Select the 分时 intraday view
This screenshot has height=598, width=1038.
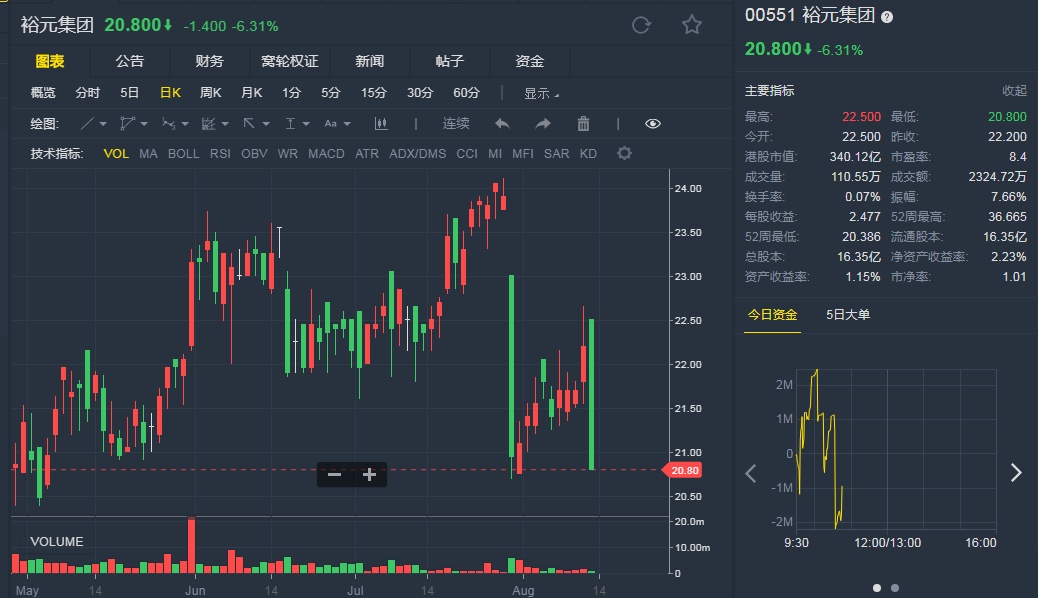[x=87, y=93]
